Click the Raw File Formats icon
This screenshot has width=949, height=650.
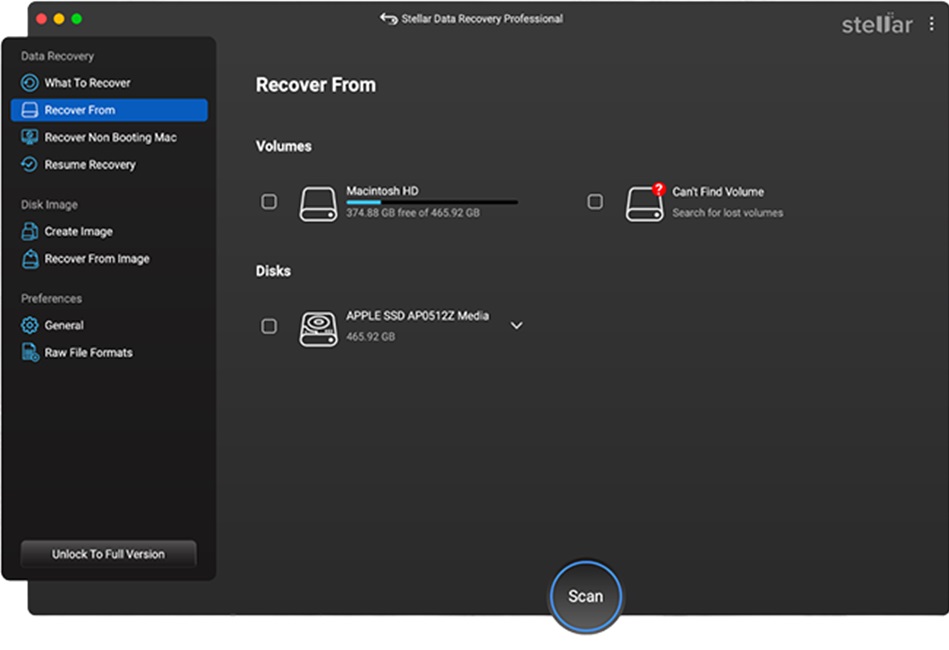tap(30, 352)
